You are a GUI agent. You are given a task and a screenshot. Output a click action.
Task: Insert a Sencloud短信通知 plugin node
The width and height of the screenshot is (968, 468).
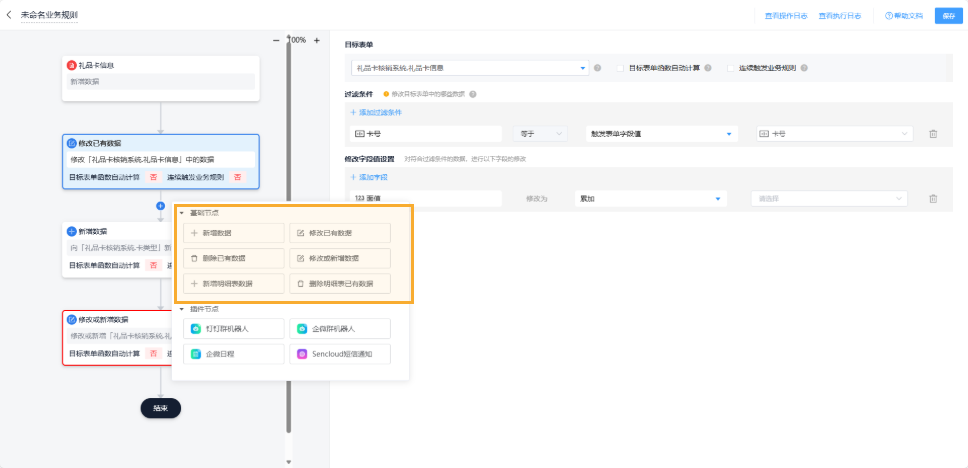(340, 354)
